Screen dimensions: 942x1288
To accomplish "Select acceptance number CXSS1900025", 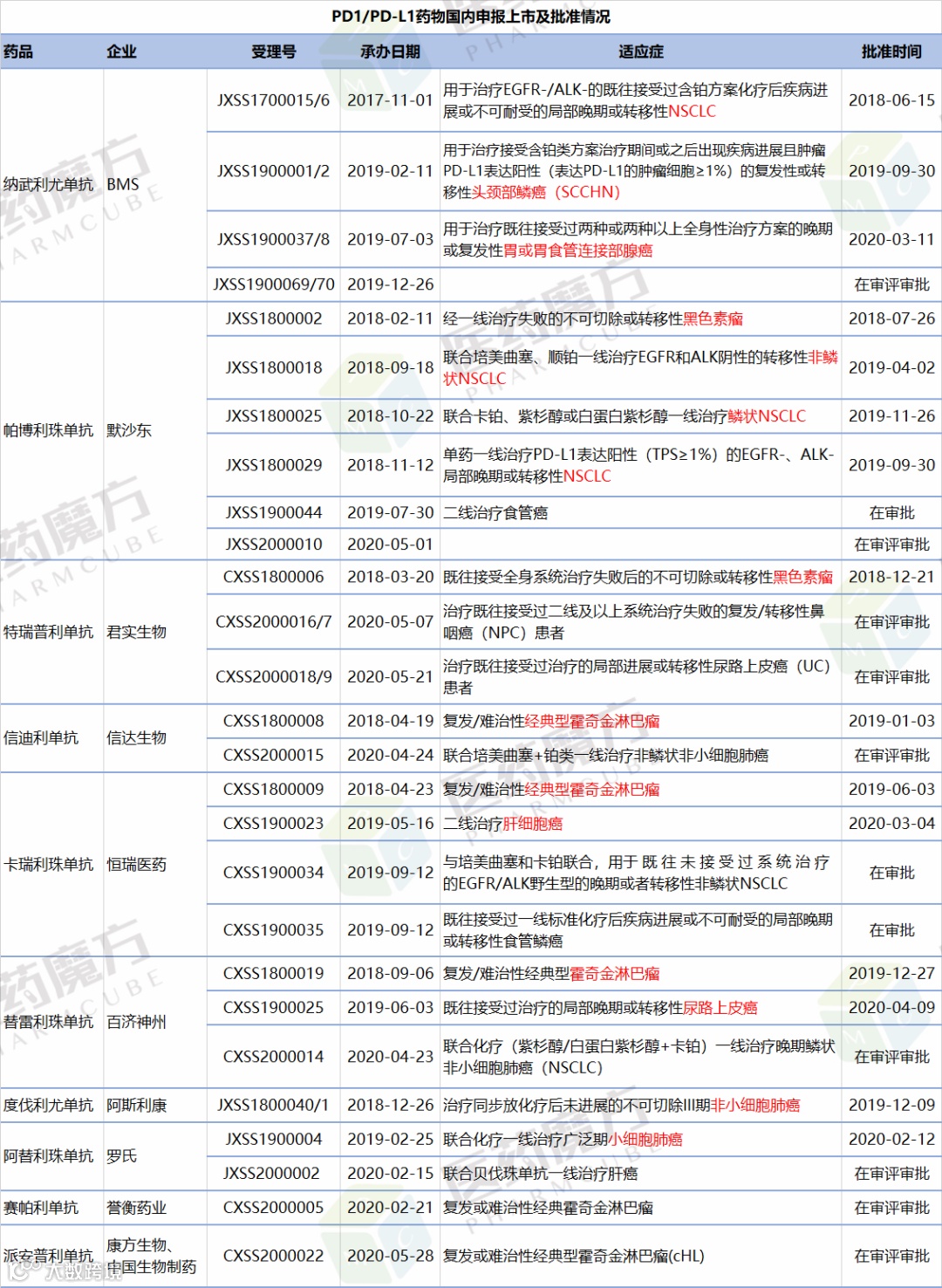I will click(273, 1008).
